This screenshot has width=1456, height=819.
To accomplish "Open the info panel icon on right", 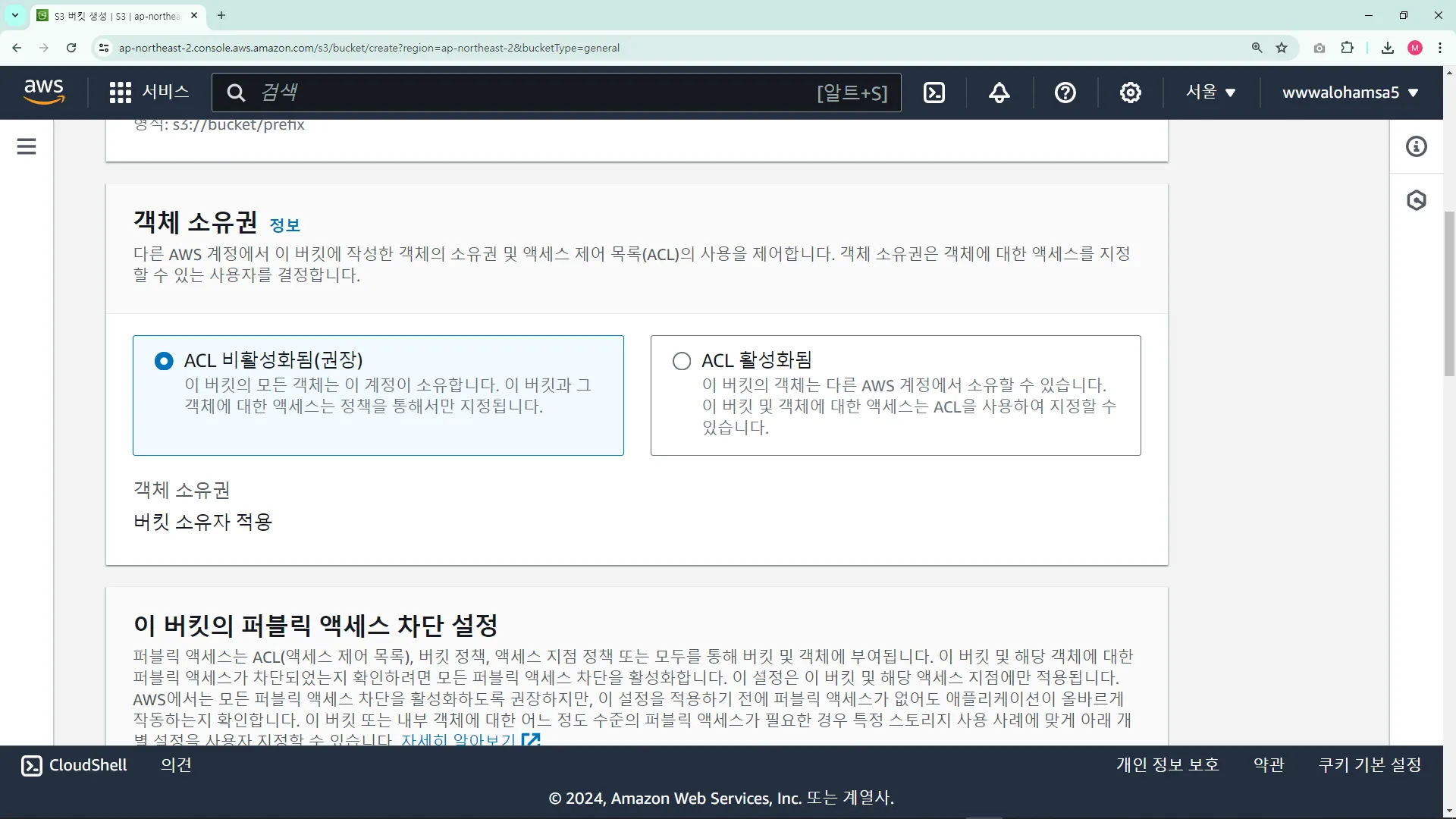I will pyautogui.click(x=1416, y=146).
